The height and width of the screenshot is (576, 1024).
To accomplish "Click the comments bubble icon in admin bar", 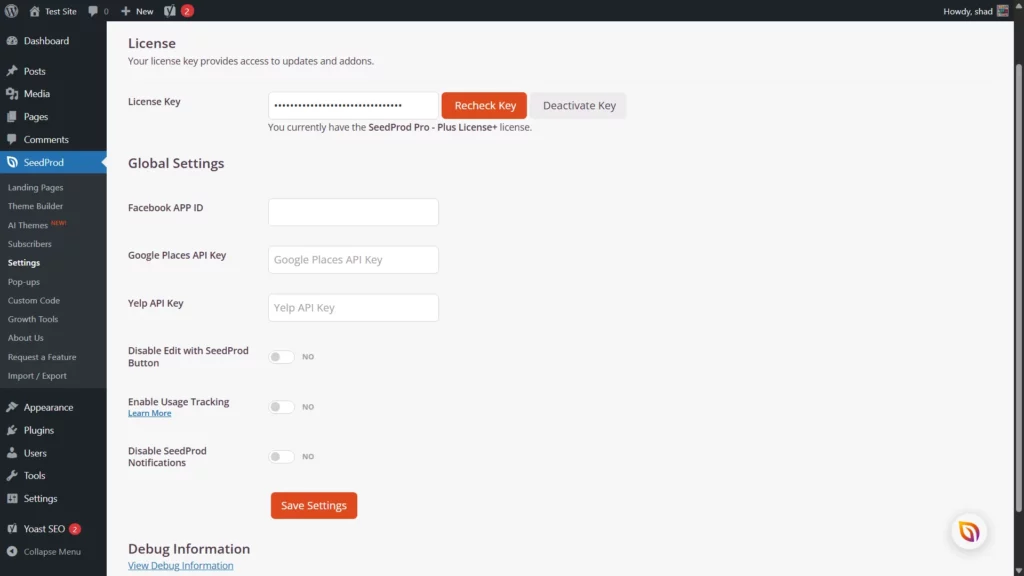I will 93,11.
